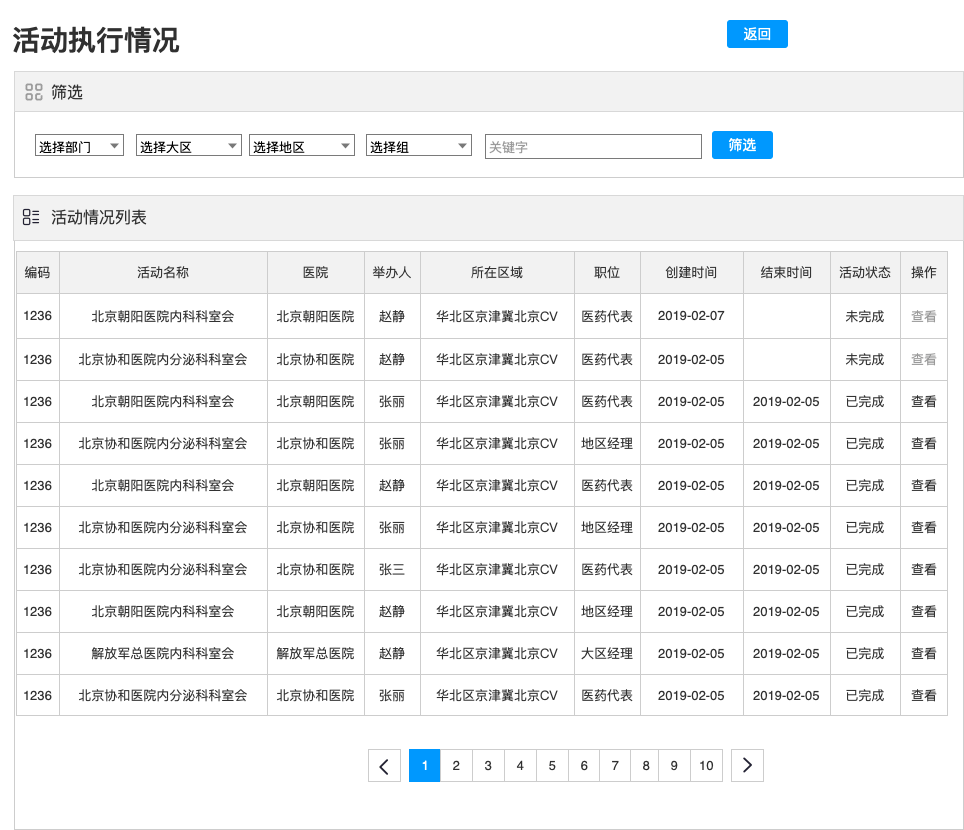This screenshot has width=964, height=830.
Task: Click the 解放军总医院 hospital cell
Action: pos(315,654)
